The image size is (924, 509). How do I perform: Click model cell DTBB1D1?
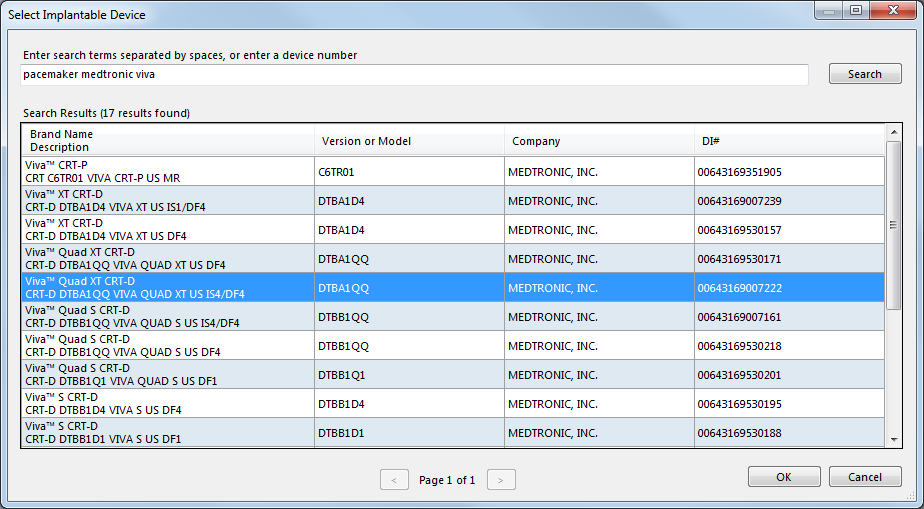pyautogui.click(x=410, y=433)
